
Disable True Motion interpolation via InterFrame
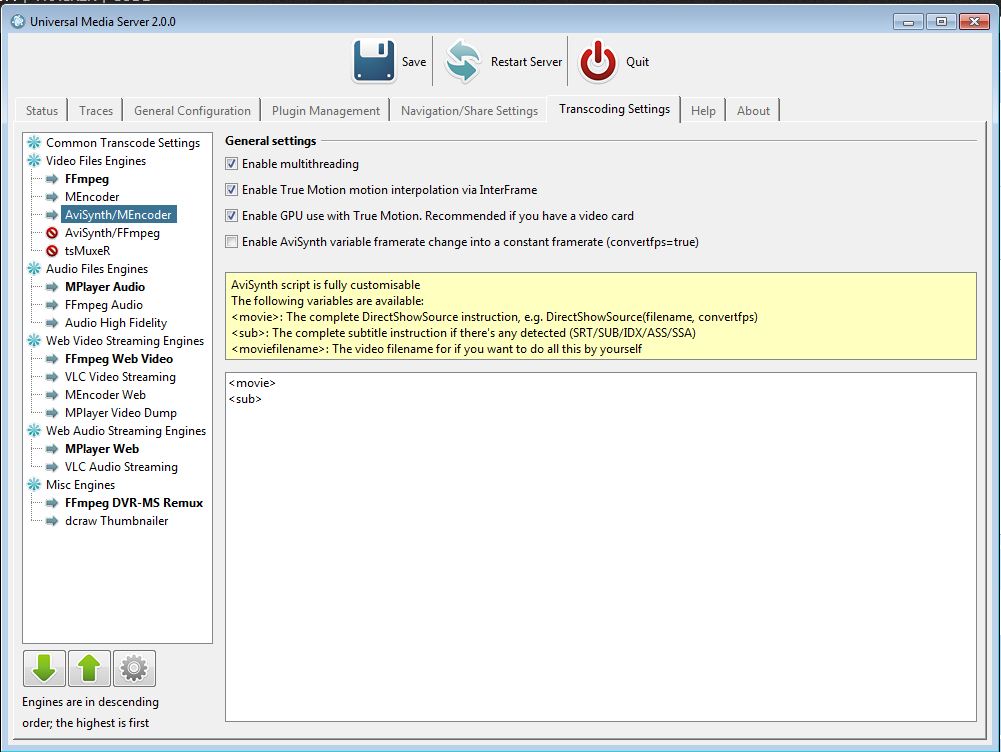coord(232,190)
